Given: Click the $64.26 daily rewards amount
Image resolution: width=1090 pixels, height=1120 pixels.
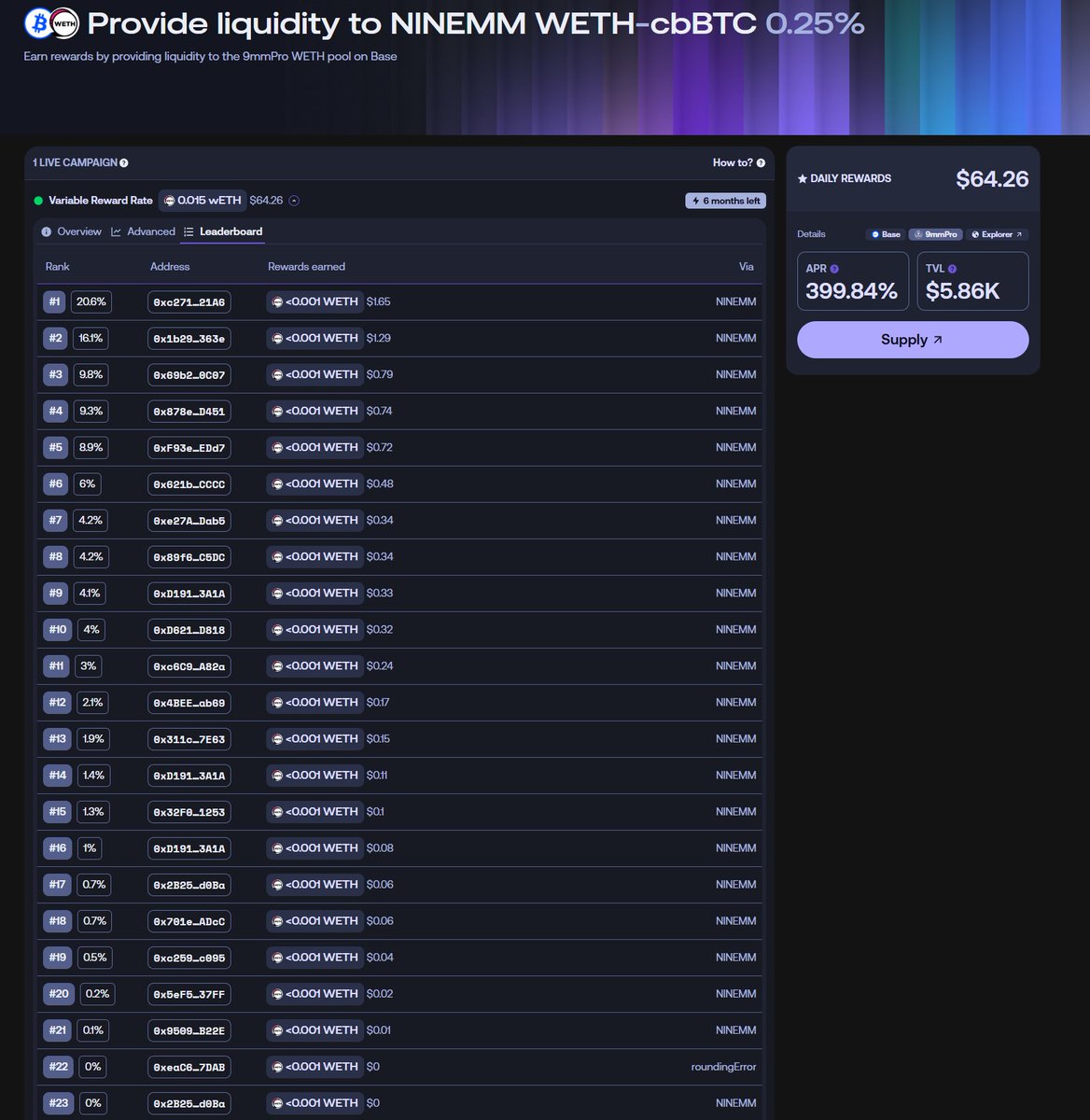Looking at the screenshot, I should (x=992, y=179).
